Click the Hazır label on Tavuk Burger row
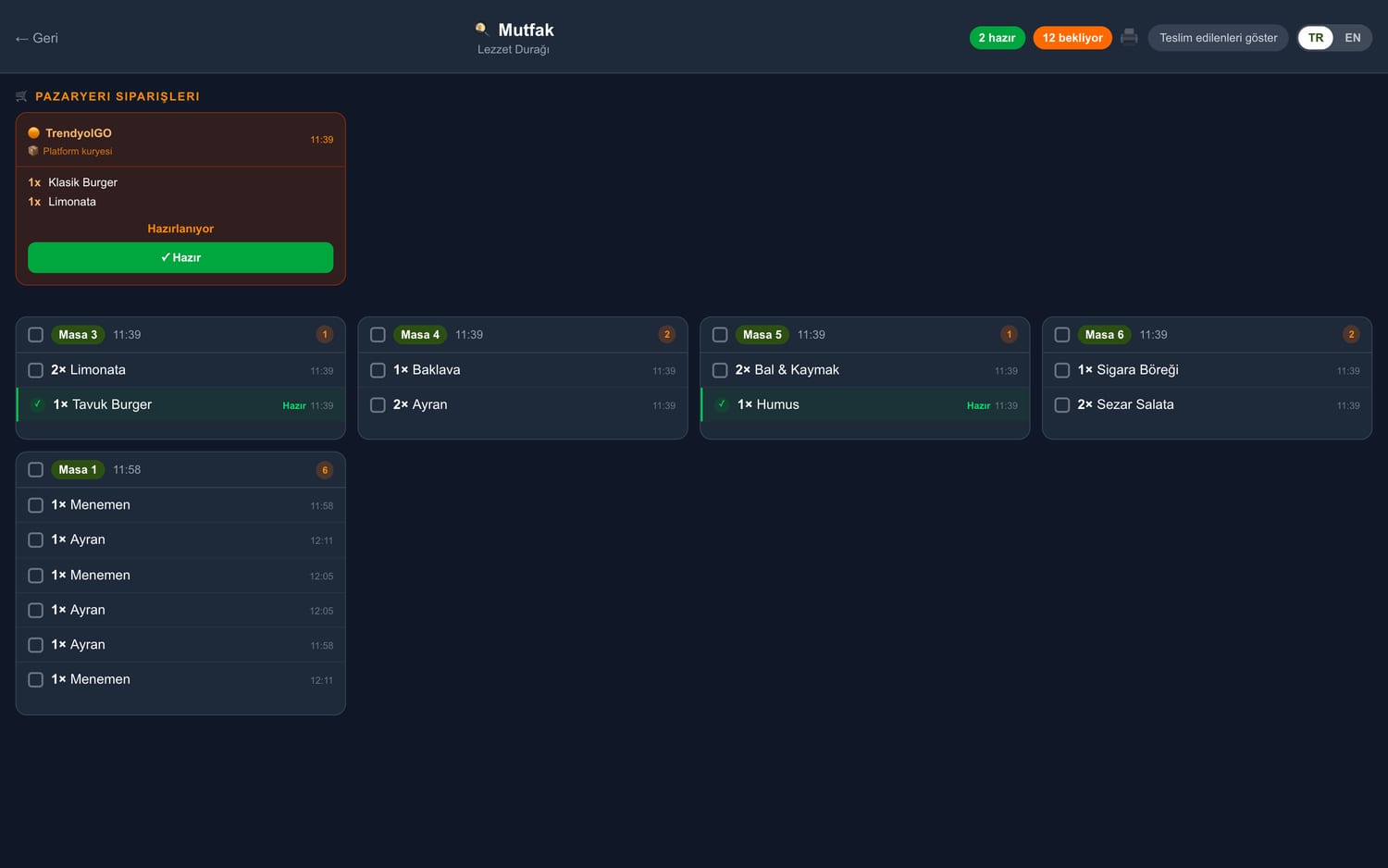The height and width of the screenshot is (868, 1388). tap(294, 405)
